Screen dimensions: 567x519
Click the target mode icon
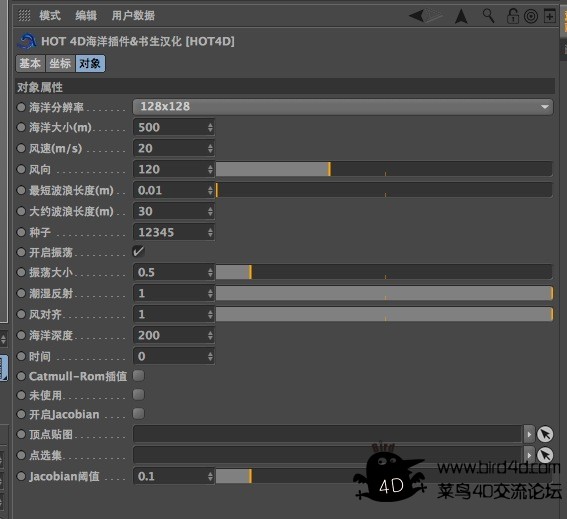[531, 17]
